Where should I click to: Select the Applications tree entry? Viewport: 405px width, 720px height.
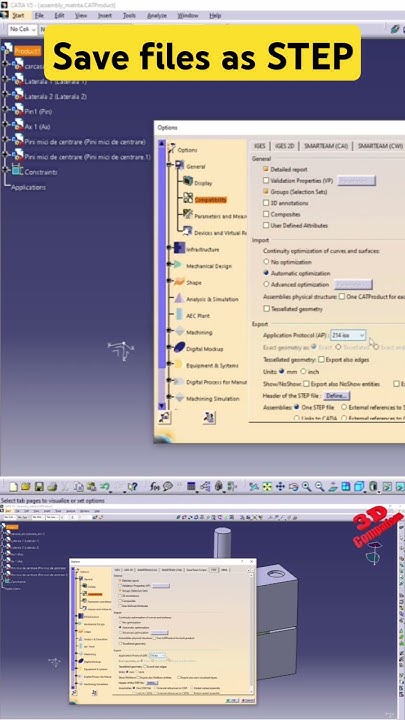click(28, 187)
